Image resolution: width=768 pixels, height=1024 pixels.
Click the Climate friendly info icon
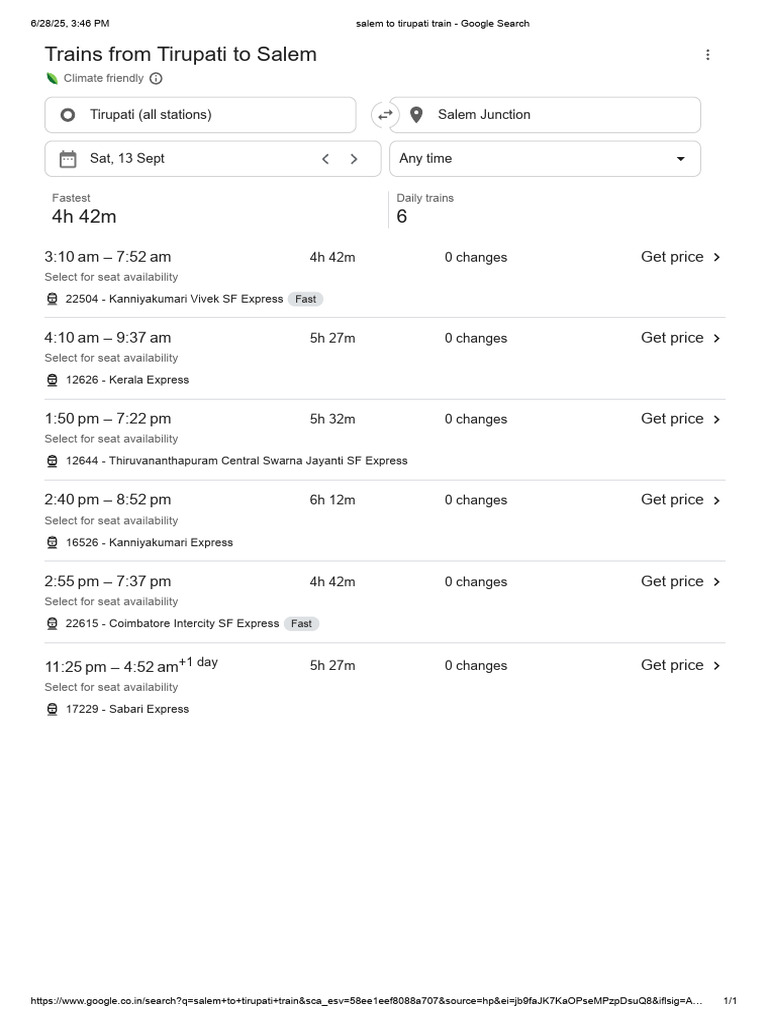coord(156,78)
